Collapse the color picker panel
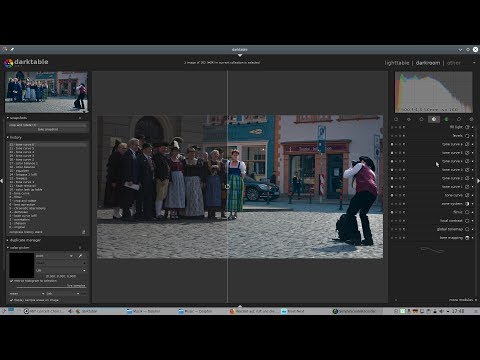 [8, 248]
